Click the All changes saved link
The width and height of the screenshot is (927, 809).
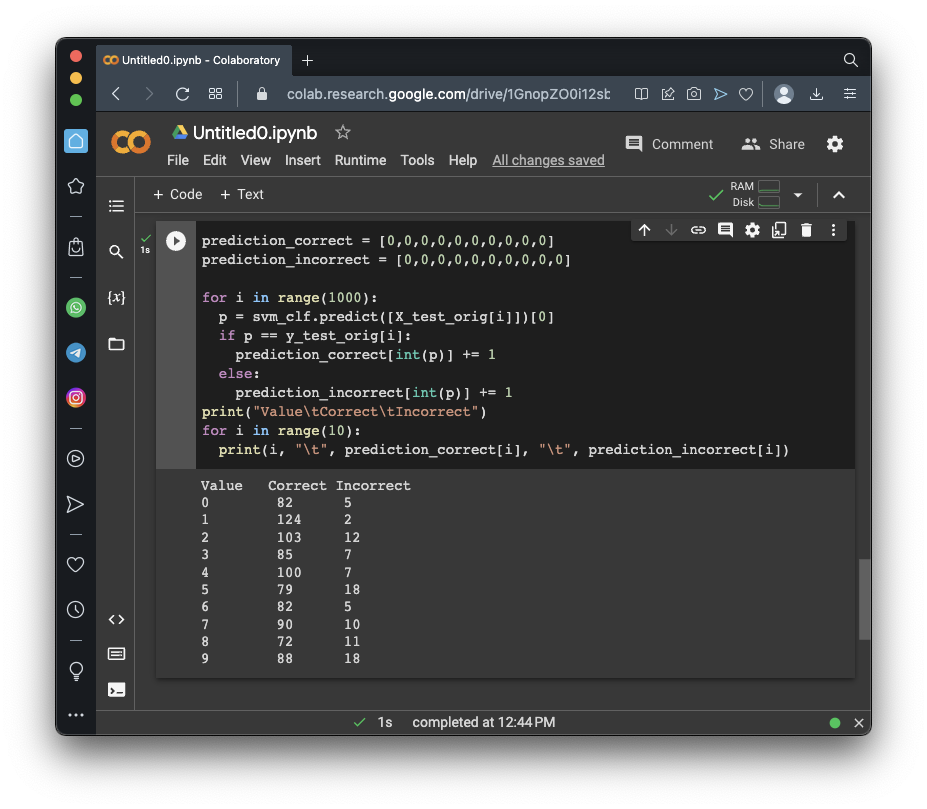548,160
